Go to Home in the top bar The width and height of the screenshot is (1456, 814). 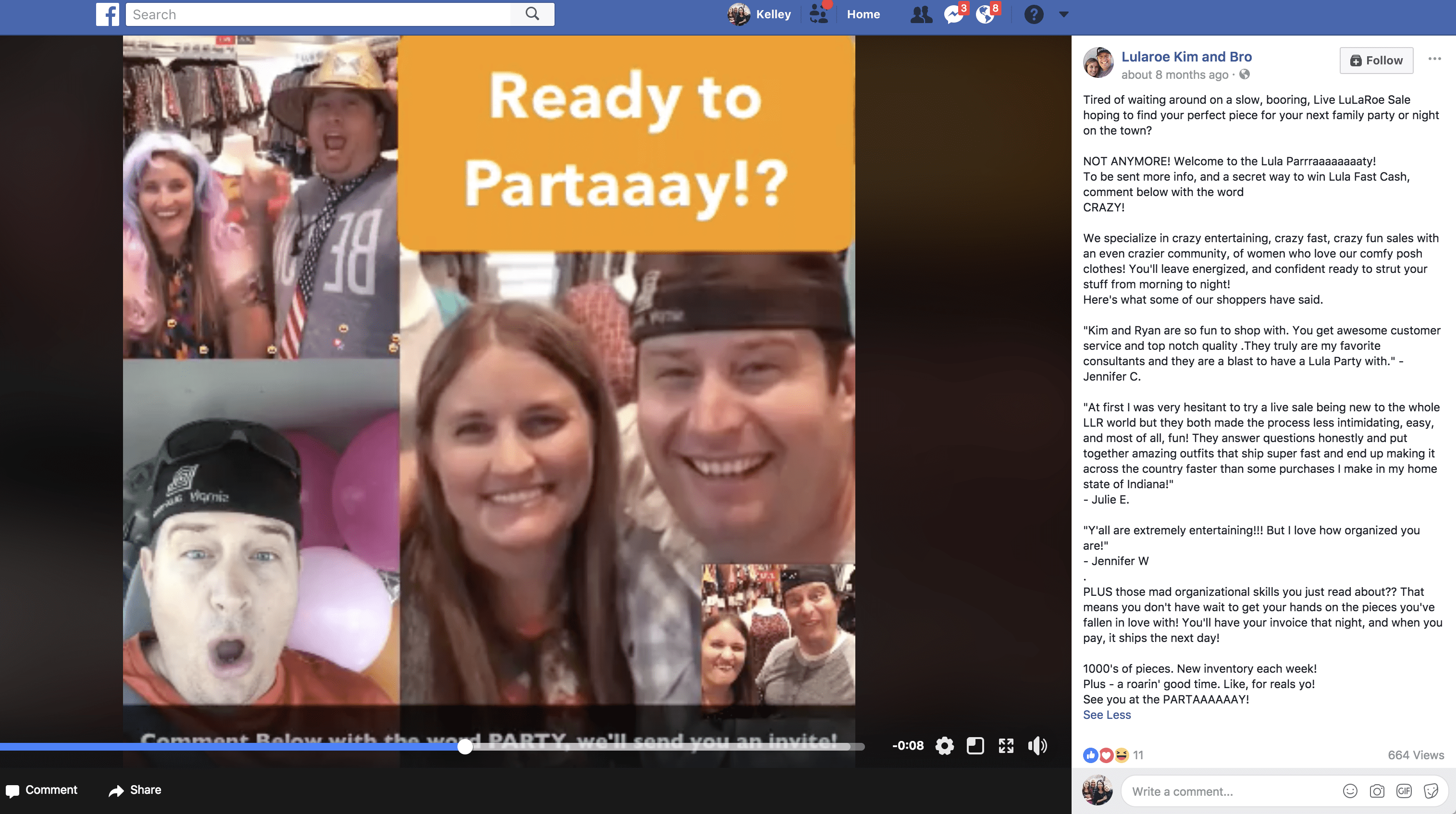pyautogui.click(x=863, y=14)
